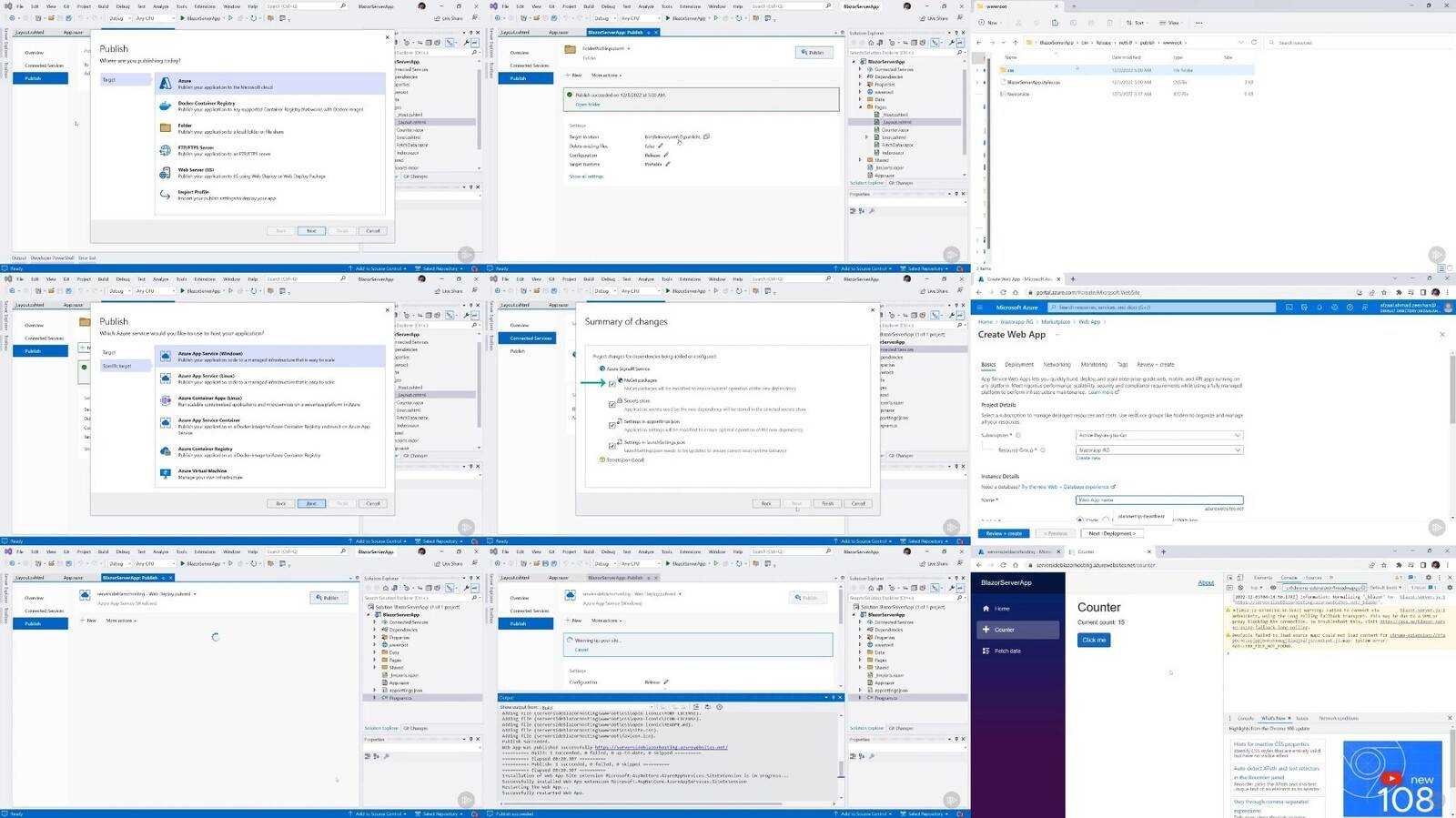Click the Counter plus icon in sidebar
This screenshot has height=818, width=1456.
tap(986, 630)
